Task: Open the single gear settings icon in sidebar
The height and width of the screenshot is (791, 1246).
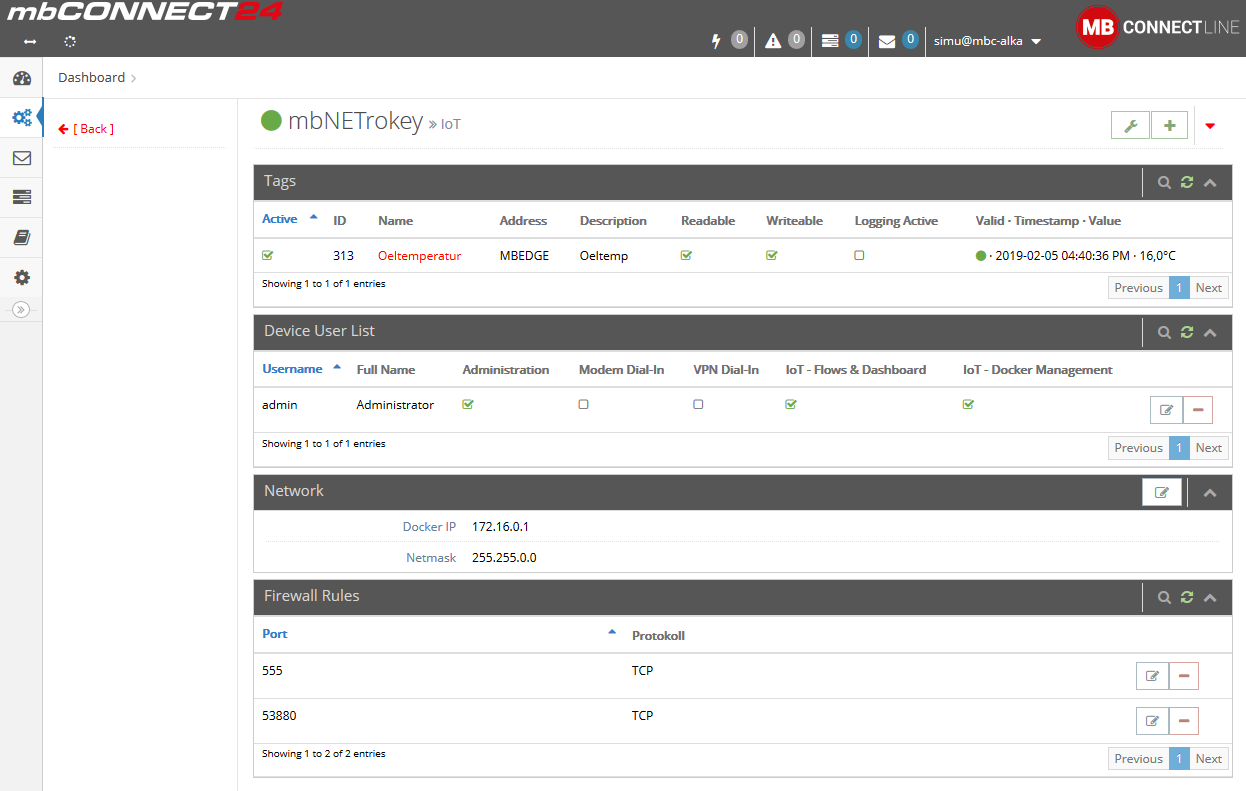Action: pos(21,278)
